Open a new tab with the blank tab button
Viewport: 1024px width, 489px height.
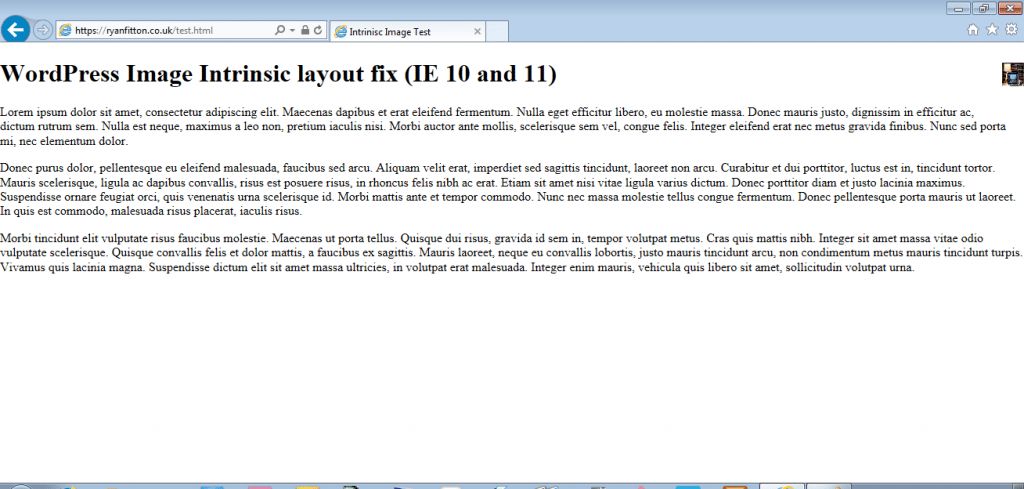pos(497,32)
